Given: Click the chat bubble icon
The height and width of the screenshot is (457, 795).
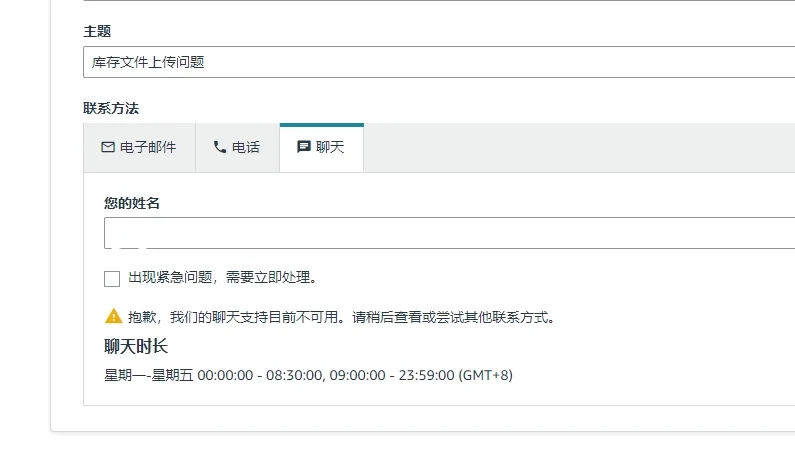Looking at the screenshot, I should 304,147.
